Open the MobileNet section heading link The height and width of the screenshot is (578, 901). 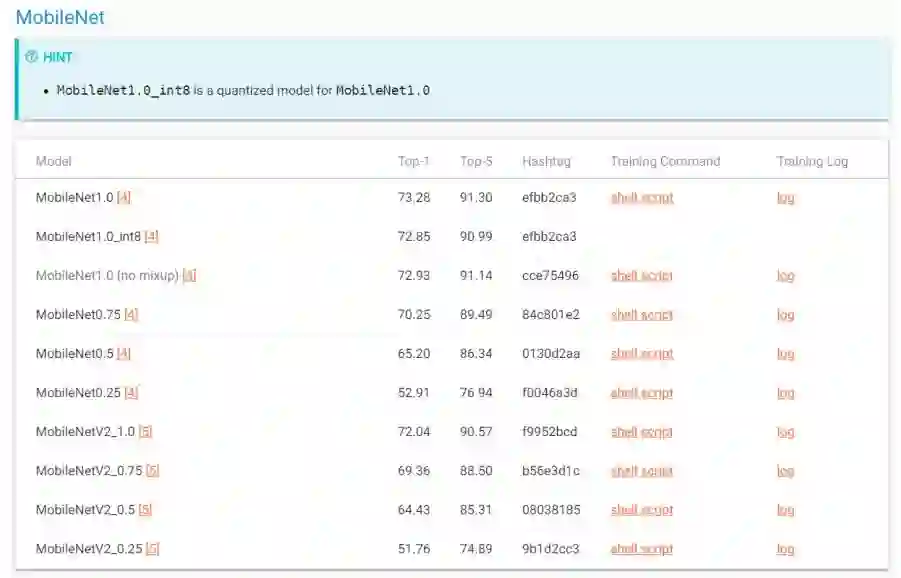60,17
